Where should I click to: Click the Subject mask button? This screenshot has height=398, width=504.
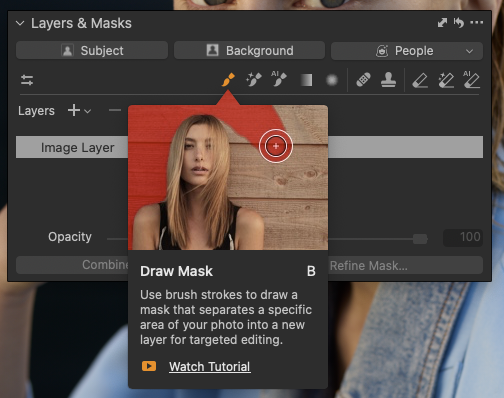click(92, 51)
